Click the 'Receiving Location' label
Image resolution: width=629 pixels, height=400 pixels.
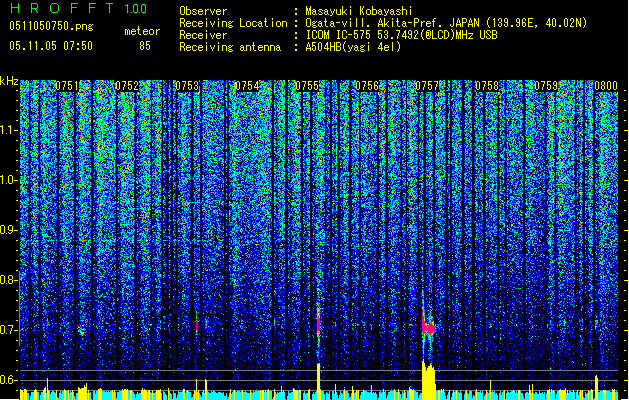coord(233,23)
